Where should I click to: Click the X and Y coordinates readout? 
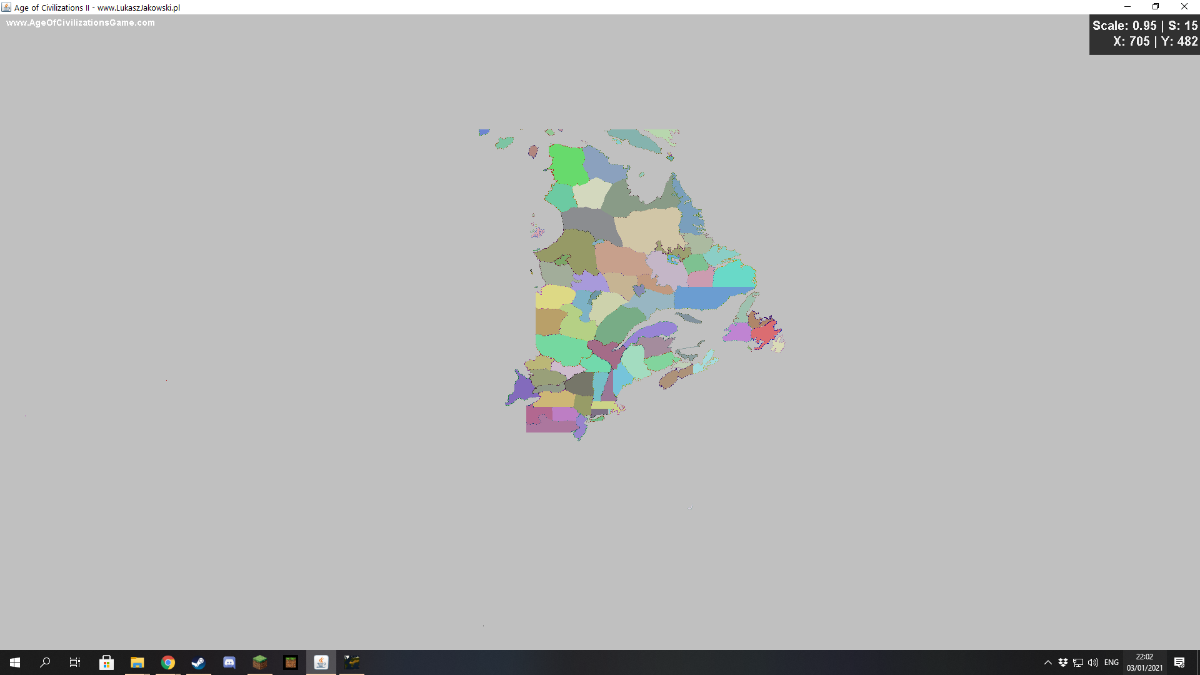pyautogui.click(x=1155, y=42)
